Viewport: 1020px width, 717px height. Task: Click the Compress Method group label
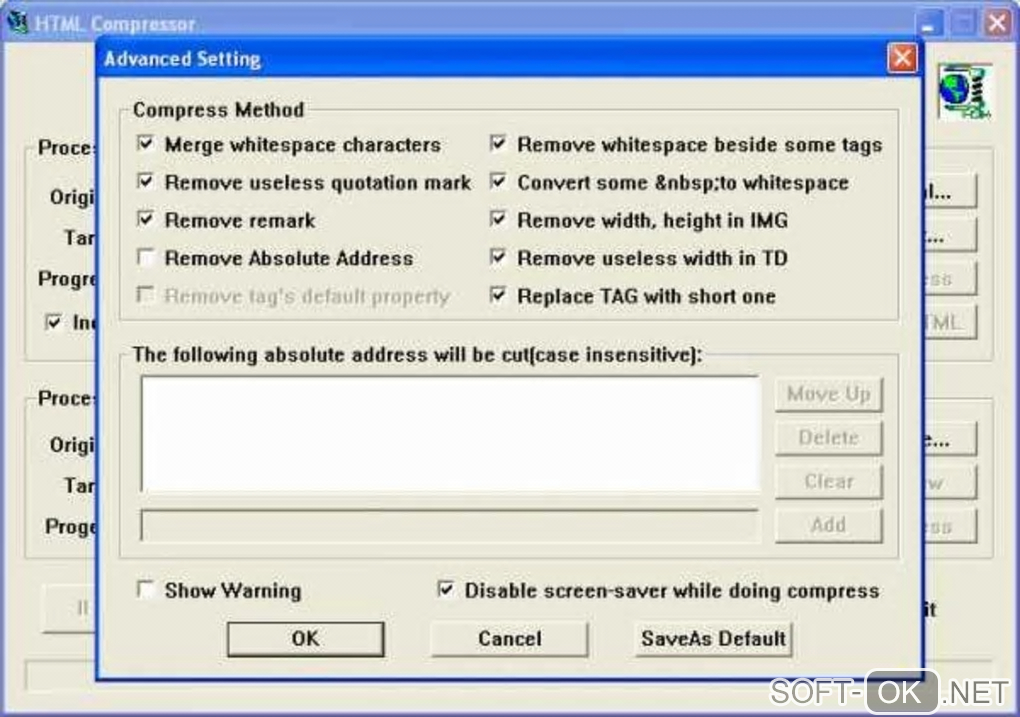tap(219, 109)
